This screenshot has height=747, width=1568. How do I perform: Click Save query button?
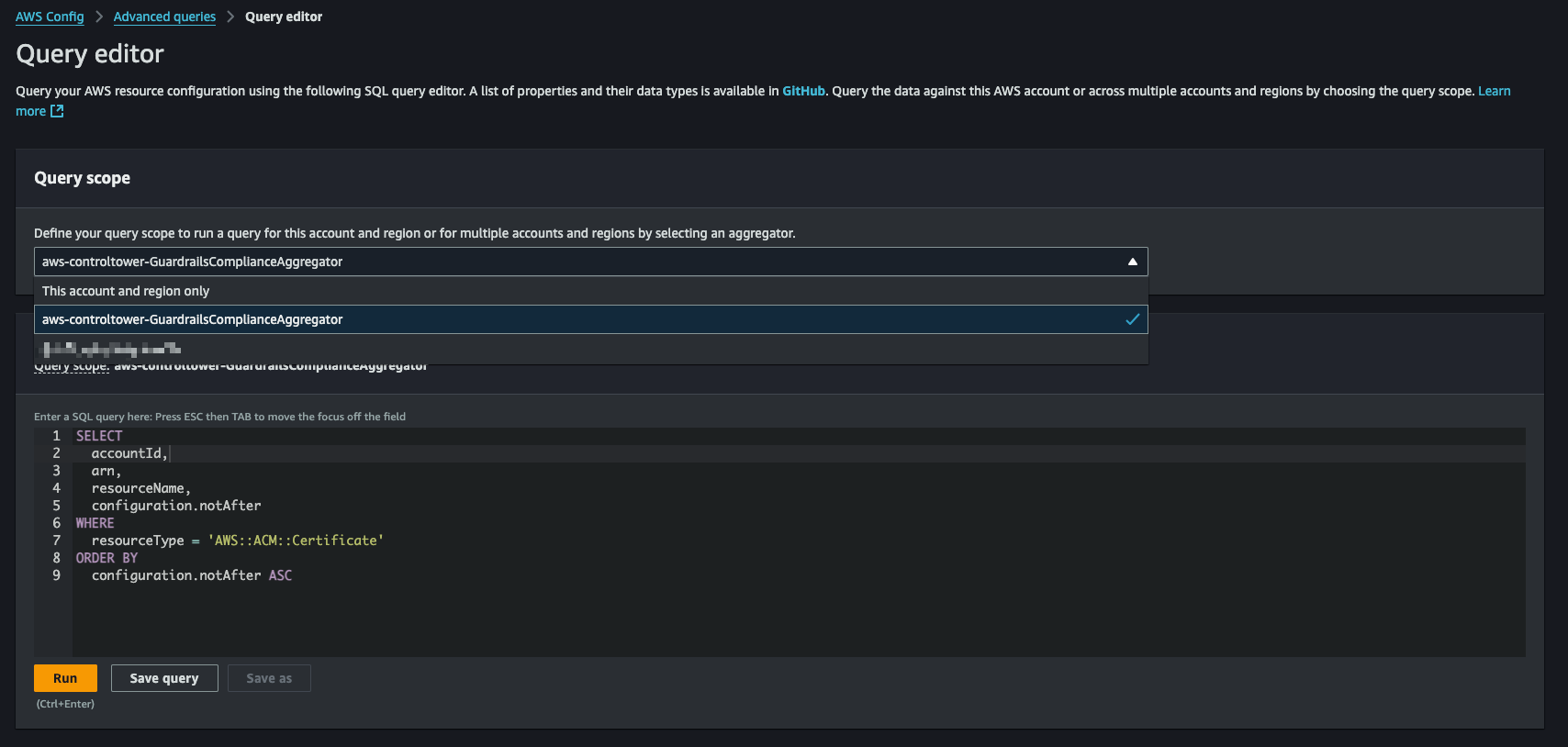tap(164, 678)
